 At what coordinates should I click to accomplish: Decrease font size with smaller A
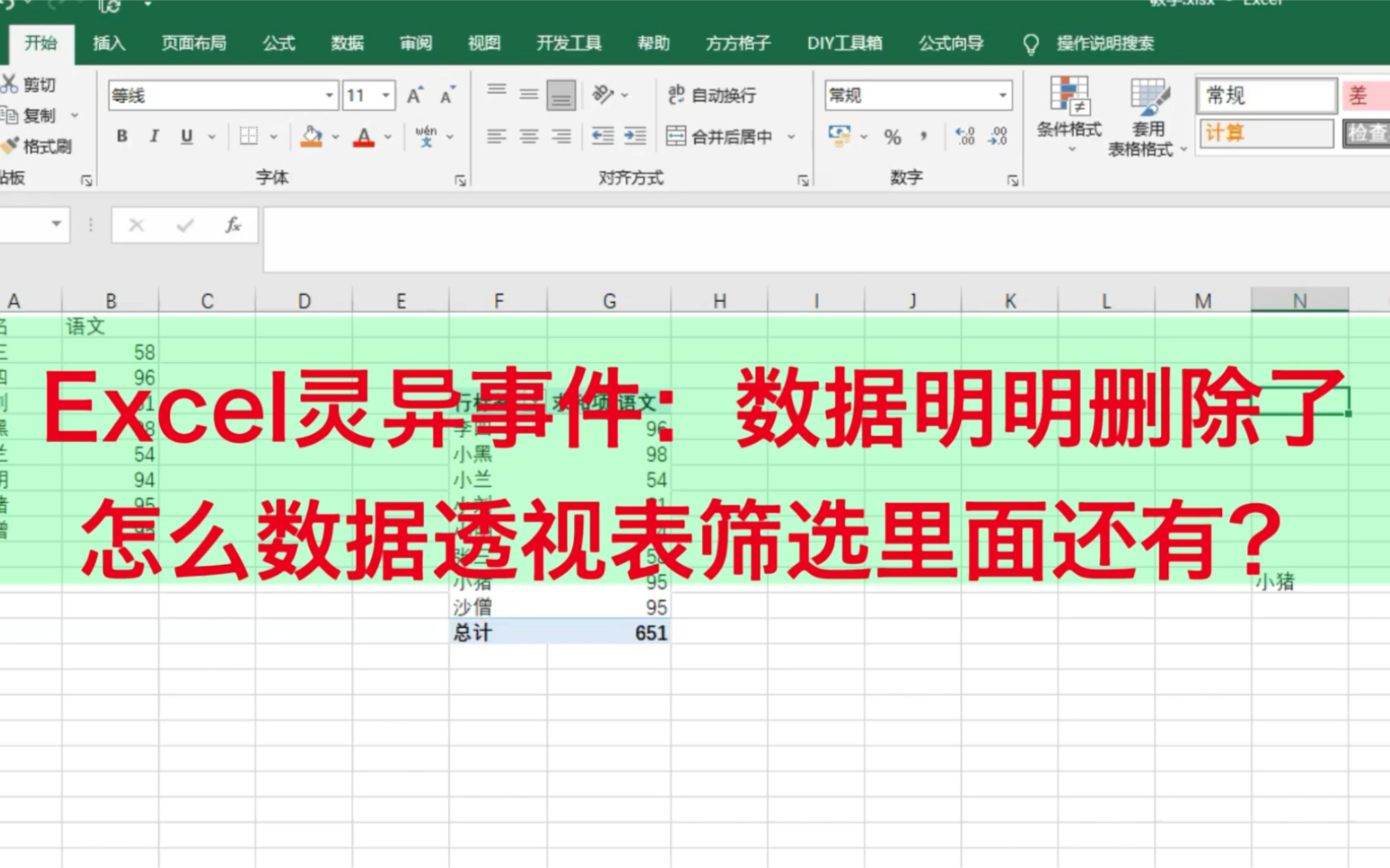pos(447,95)
